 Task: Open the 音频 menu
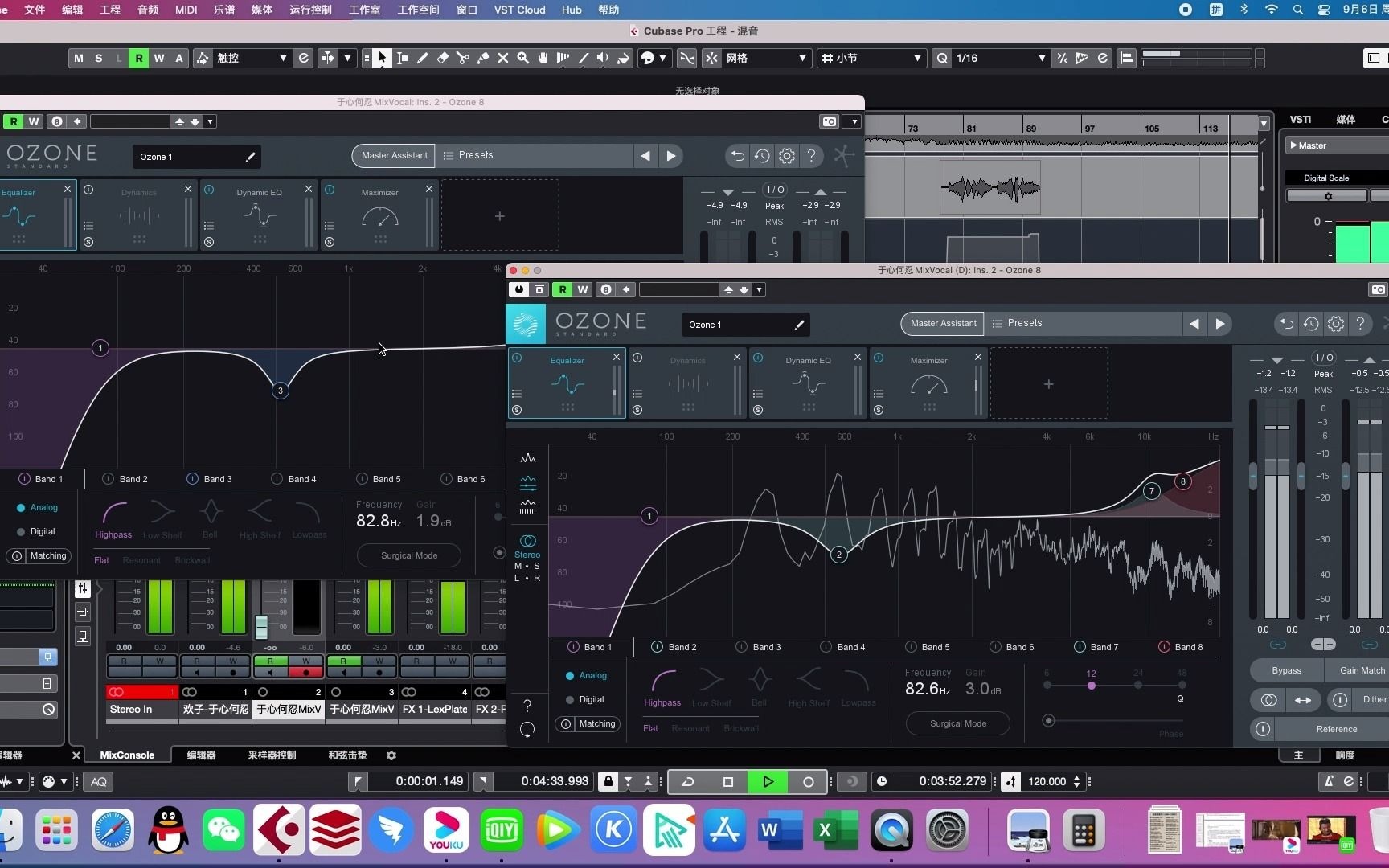pyautogui.click(x=148, y=10)
